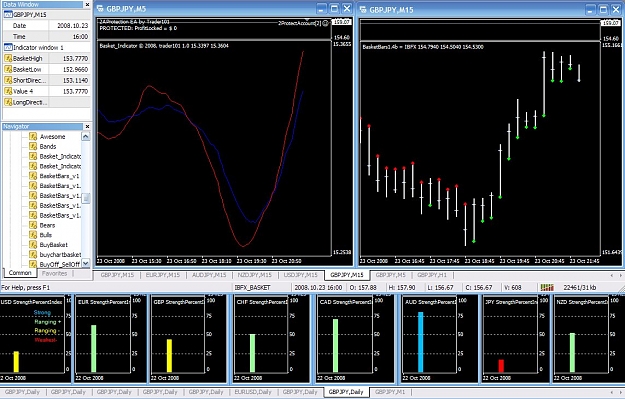Click the Navigator scrollbar thumb
Viewport: 625px width, 399px height.
pos(86,198)
